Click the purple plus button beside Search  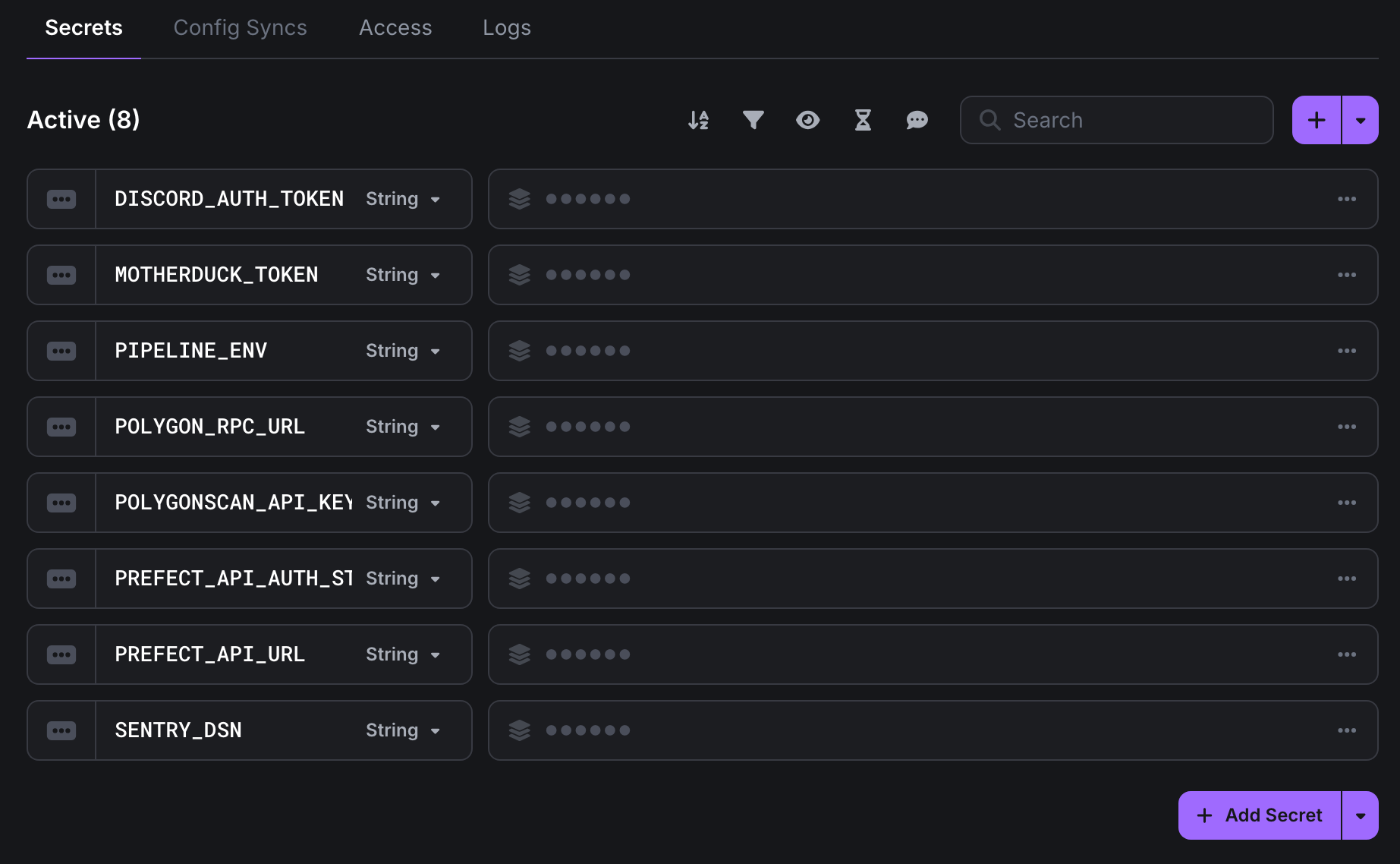(1317, 120)
